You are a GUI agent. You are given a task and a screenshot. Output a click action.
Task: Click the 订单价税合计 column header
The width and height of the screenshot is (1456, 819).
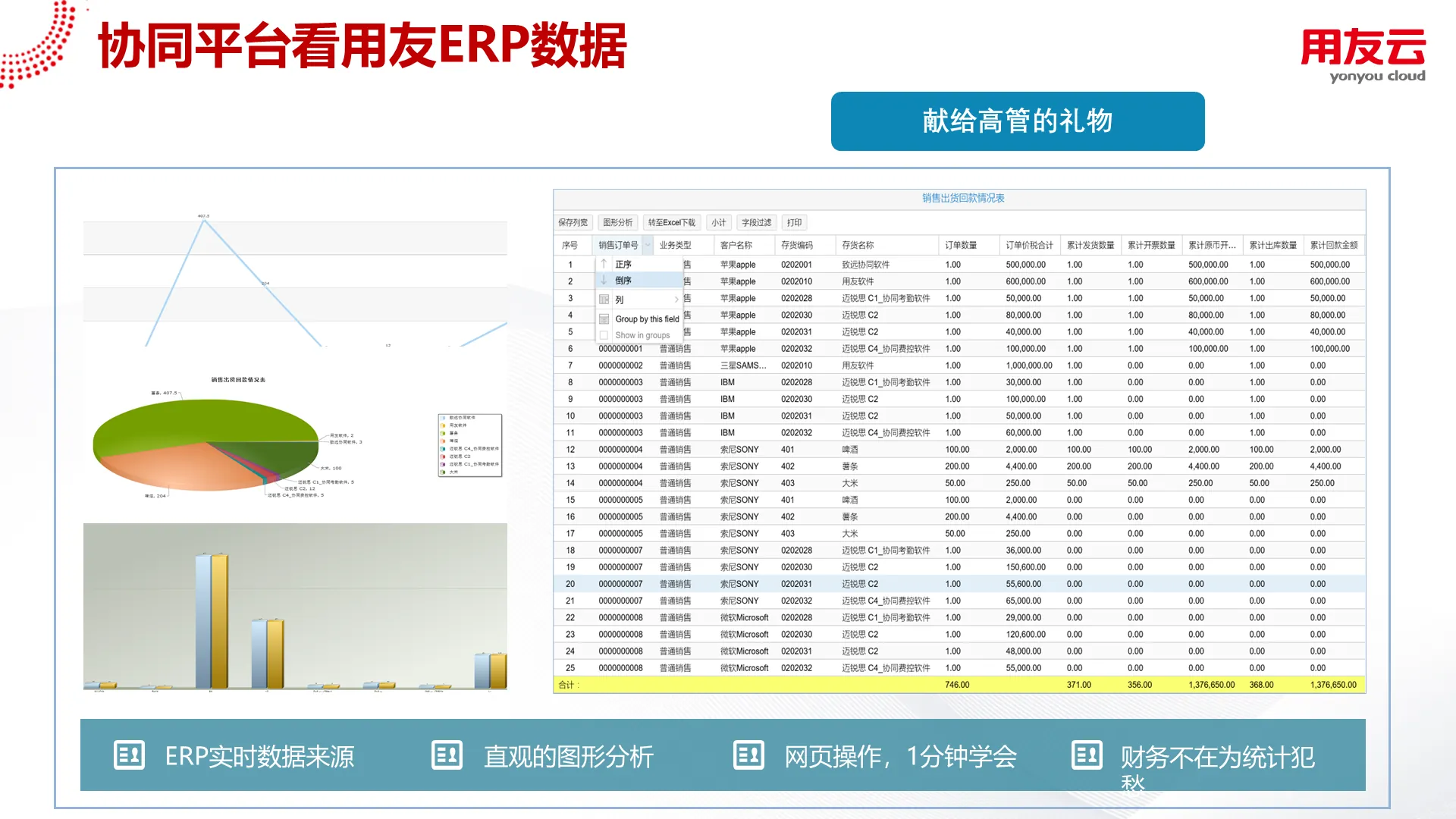(1030, 245)
